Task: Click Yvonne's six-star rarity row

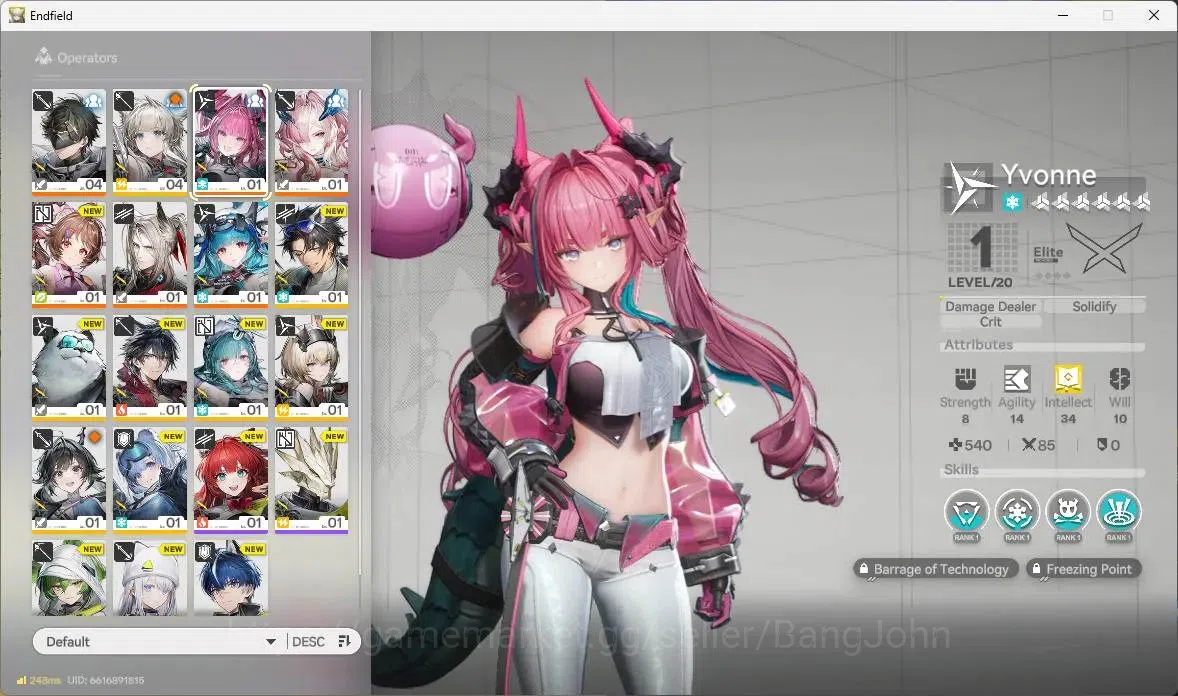Action: point(1090,201)
